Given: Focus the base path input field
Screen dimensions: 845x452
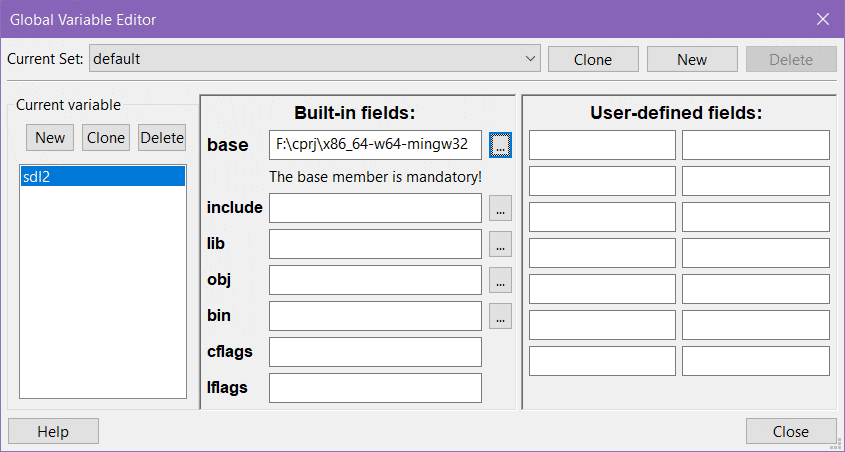Looking at the screenshot, I should (x=375, y=145).
